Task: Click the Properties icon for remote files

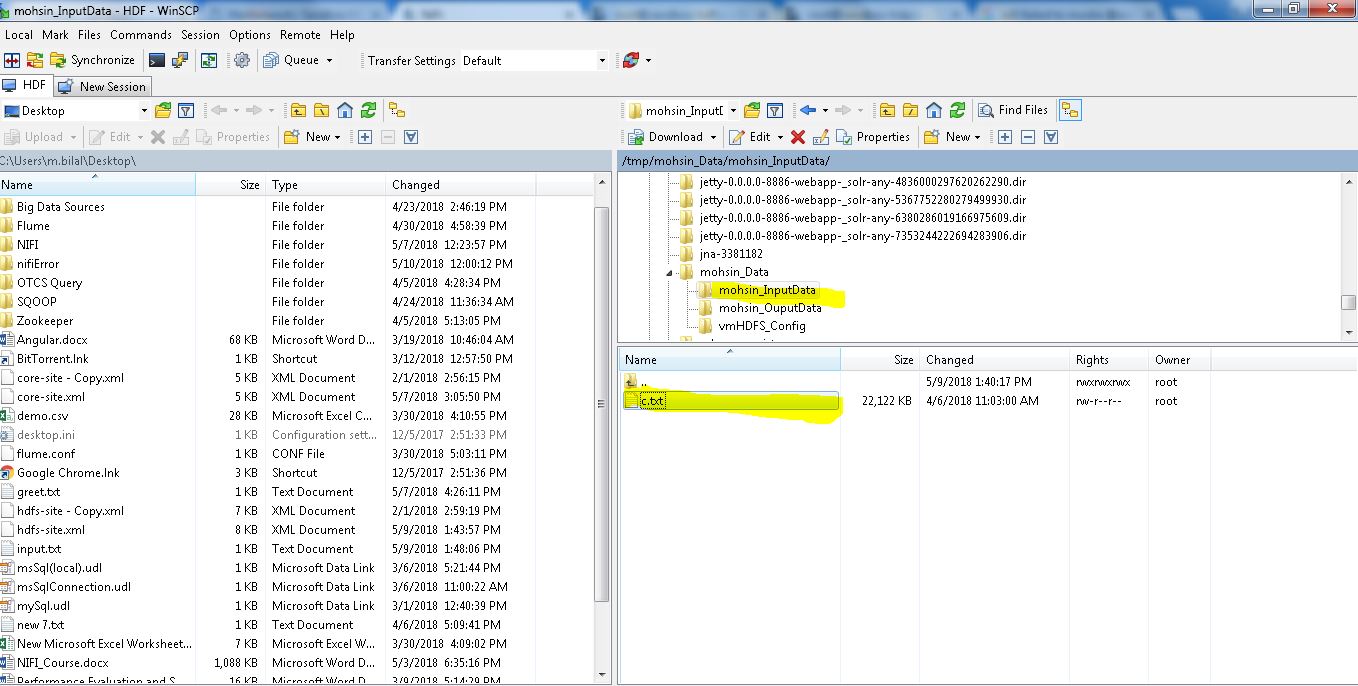Action: click(843, 137)
